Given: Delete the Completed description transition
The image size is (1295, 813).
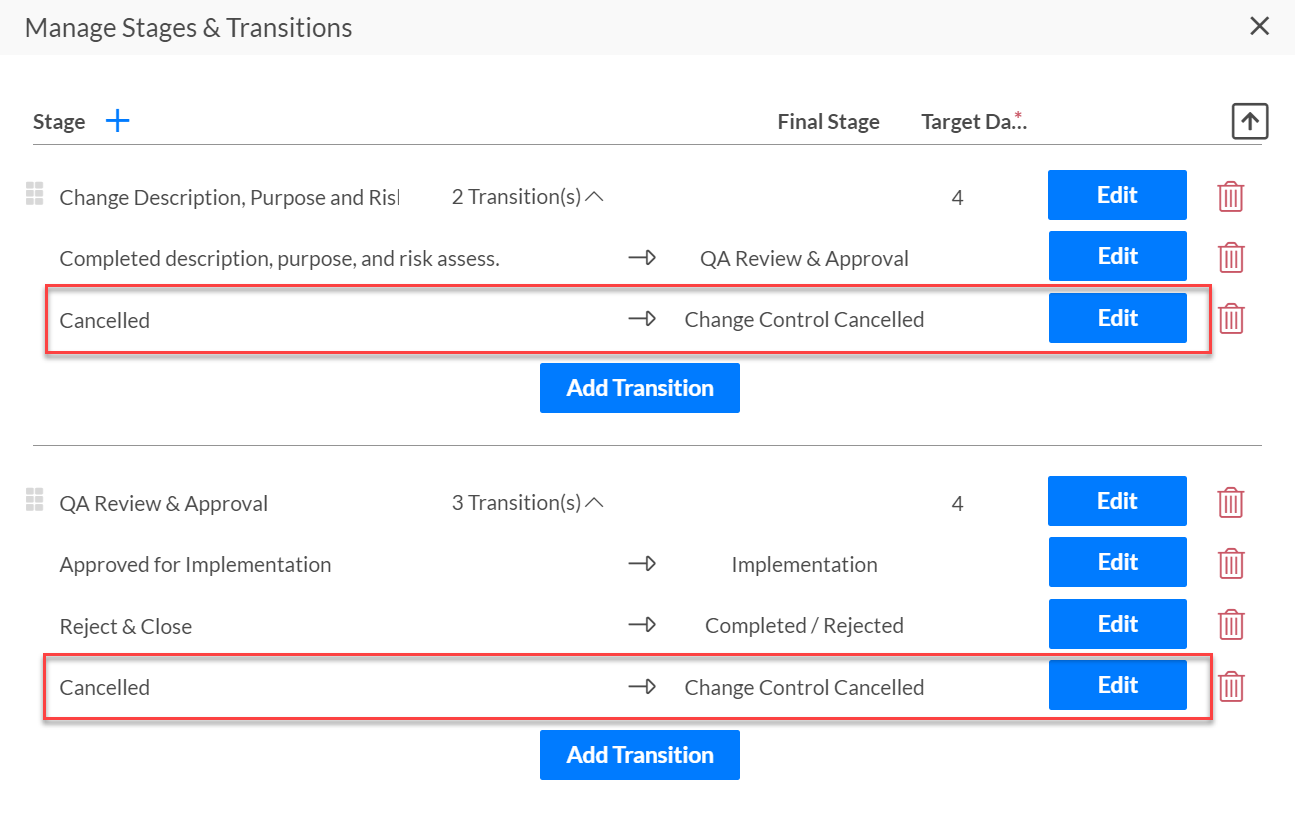Looking at the screenshot, I should 1231,258.
